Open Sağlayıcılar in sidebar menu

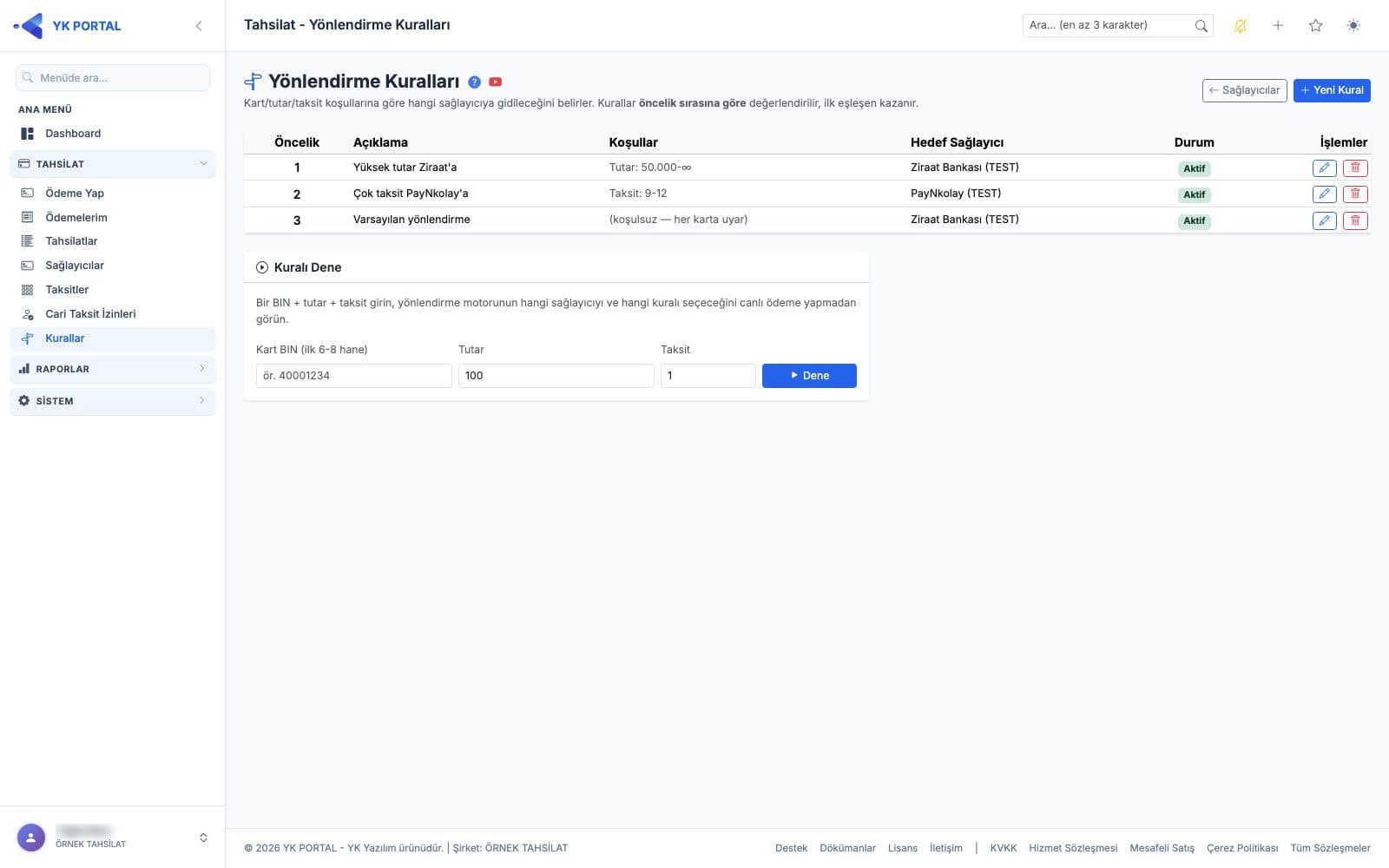point(113,266)
